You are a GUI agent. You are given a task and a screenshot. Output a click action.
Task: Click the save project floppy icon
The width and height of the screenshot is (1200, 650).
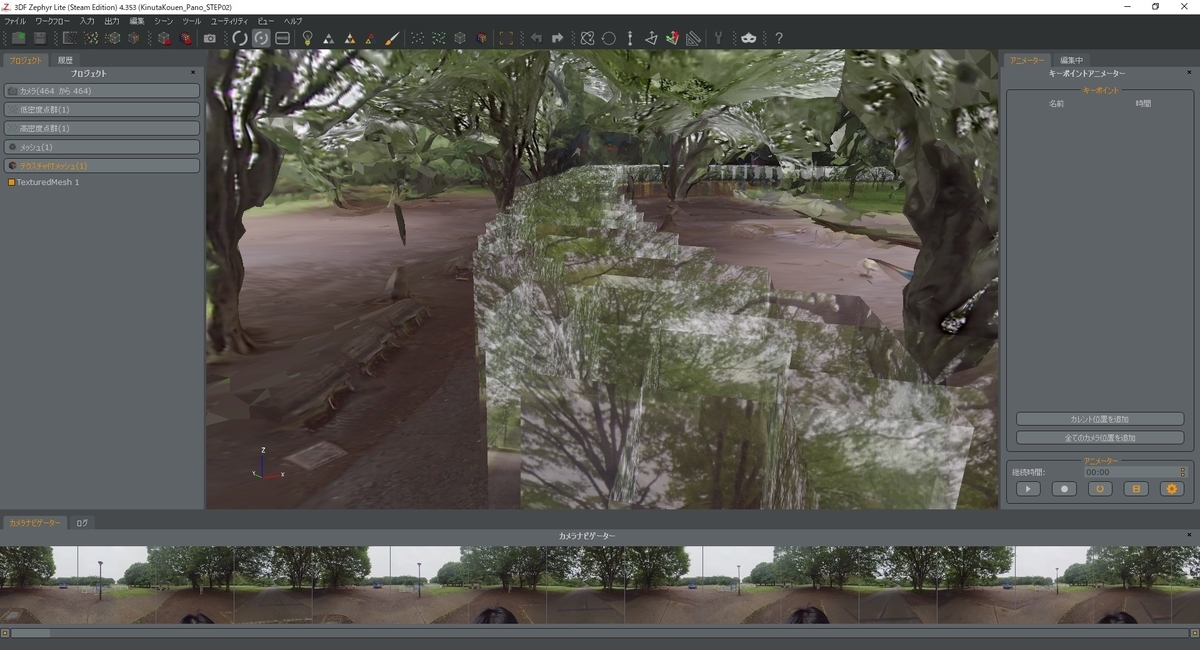click(40, 38)
